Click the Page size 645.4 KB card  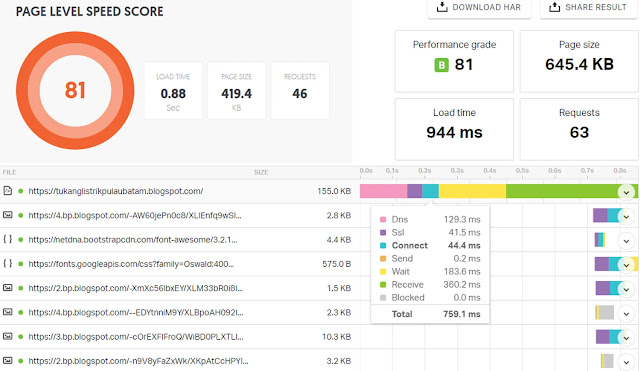pyautogui.click(x=579, y=61)
